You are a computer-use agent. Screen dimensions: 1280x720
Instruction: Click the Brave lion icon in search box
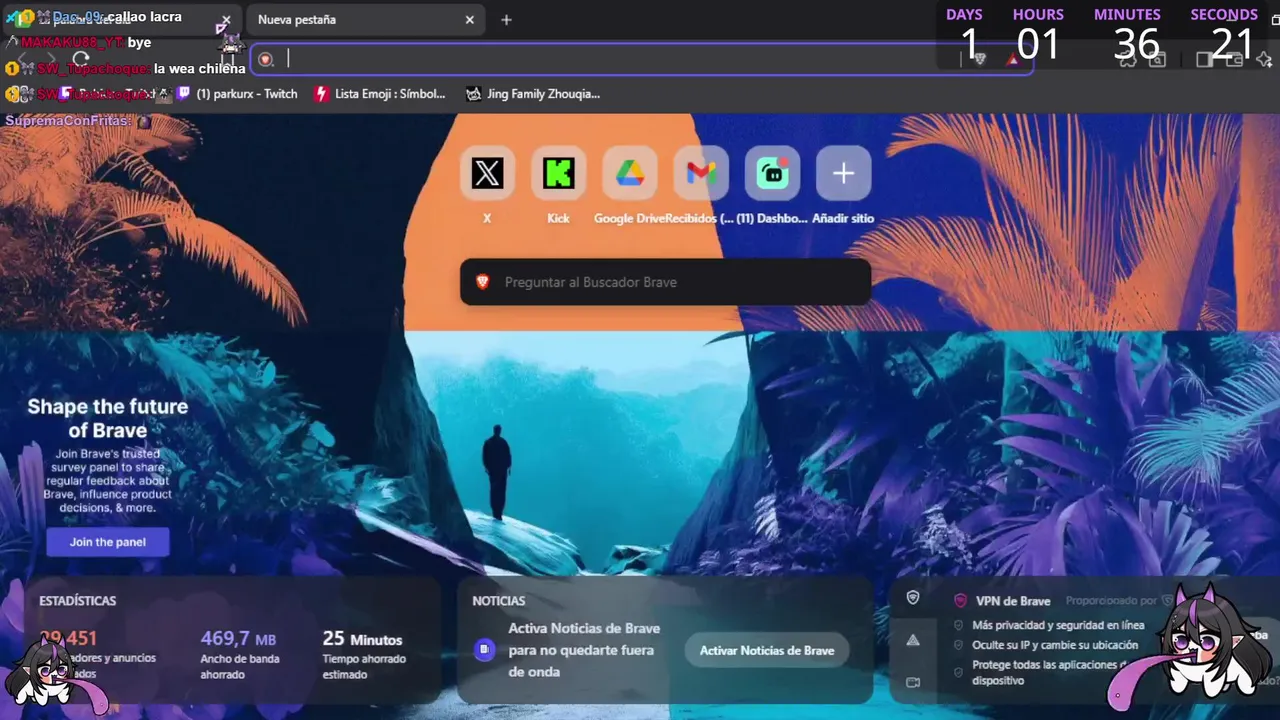coord(482,282)
